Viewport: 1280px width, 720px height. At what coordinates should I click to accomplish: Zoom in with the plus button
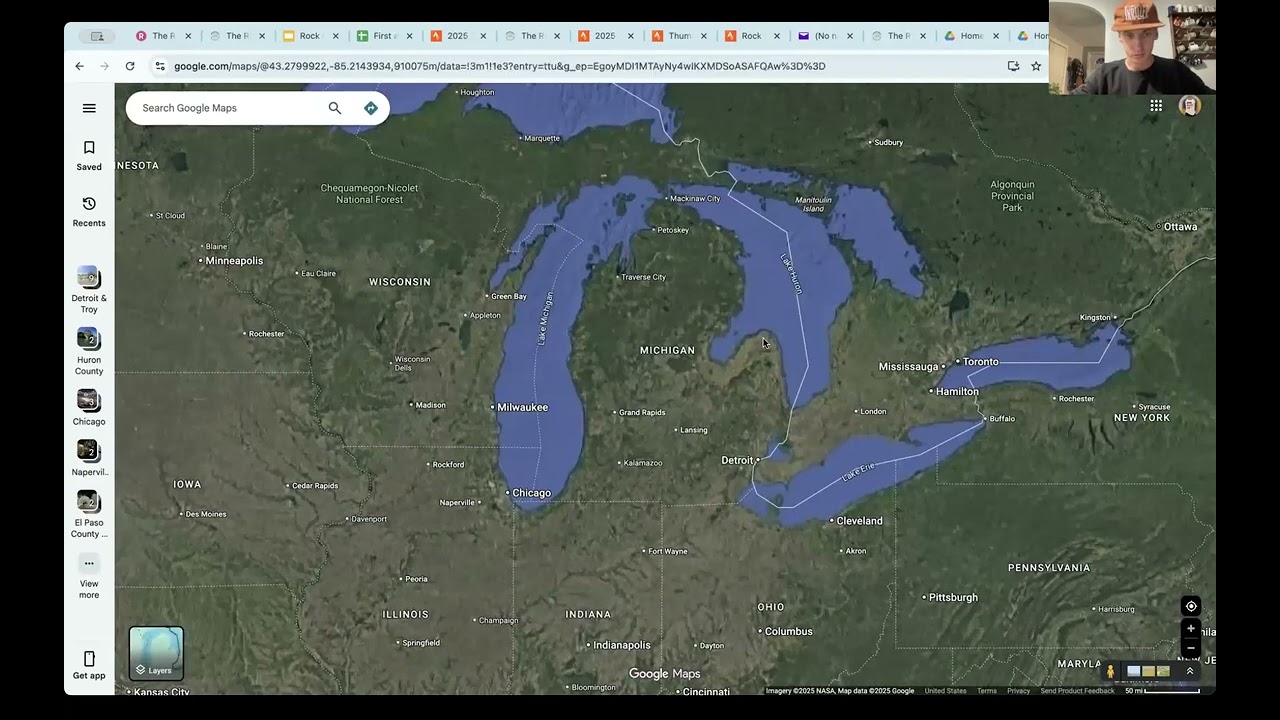[1190, 629]
